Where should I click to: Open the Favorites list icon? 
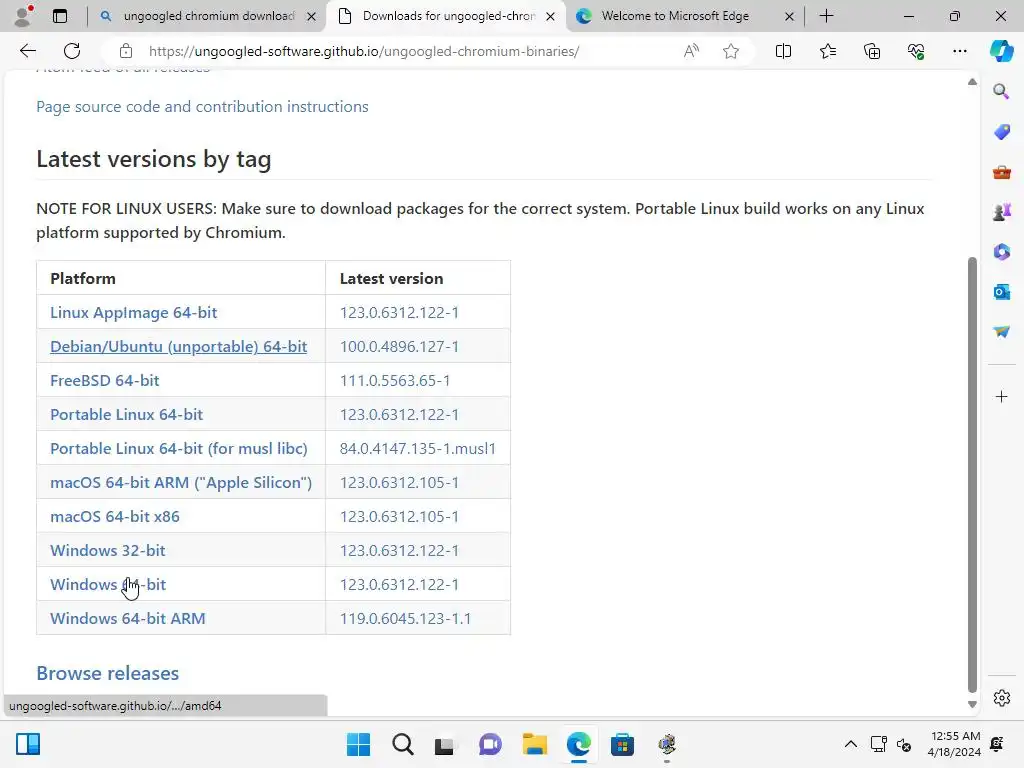[x=827, y=51]
